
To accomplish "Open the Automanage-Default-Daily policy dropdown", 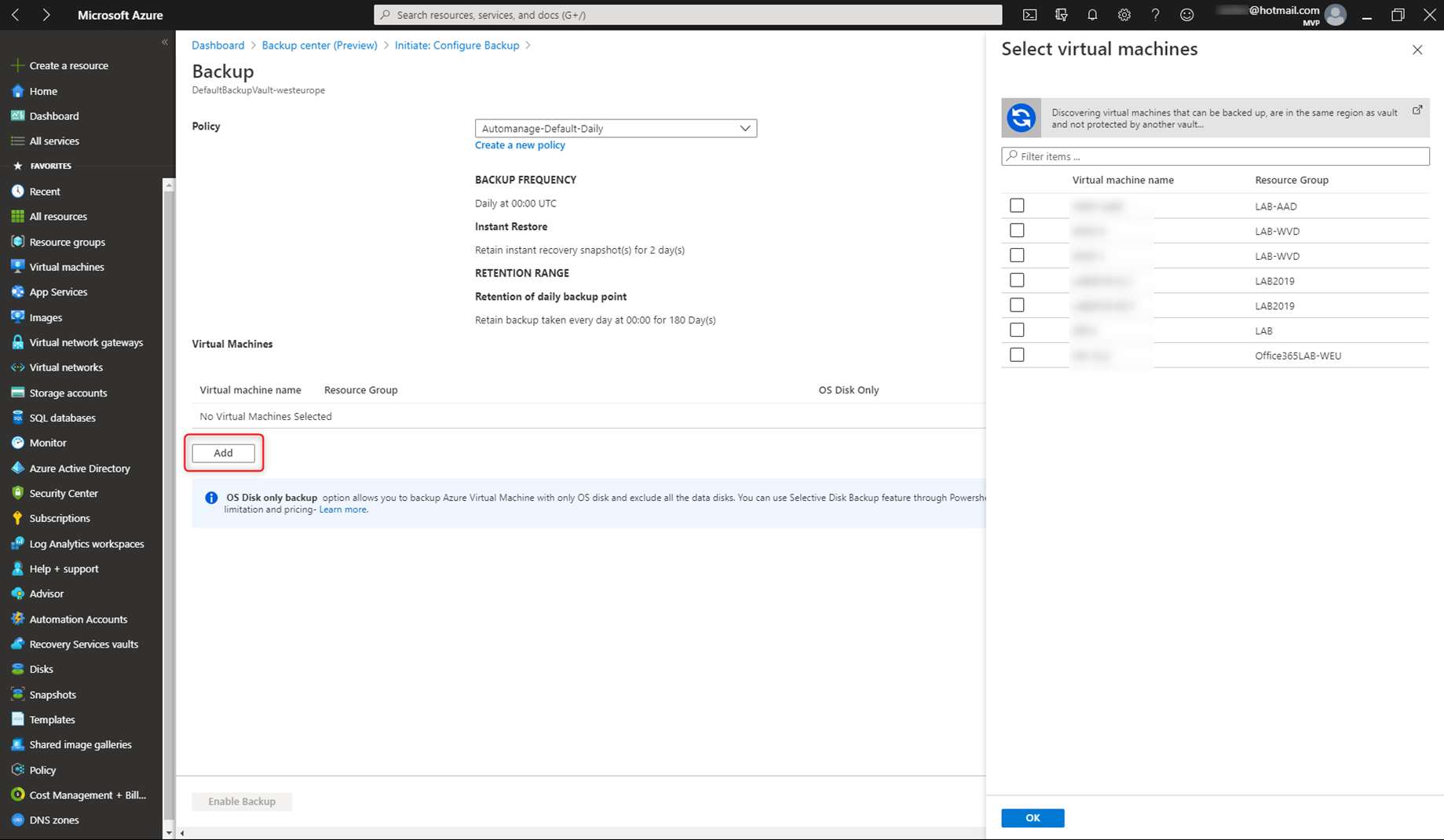I will (x=616, y=128).
